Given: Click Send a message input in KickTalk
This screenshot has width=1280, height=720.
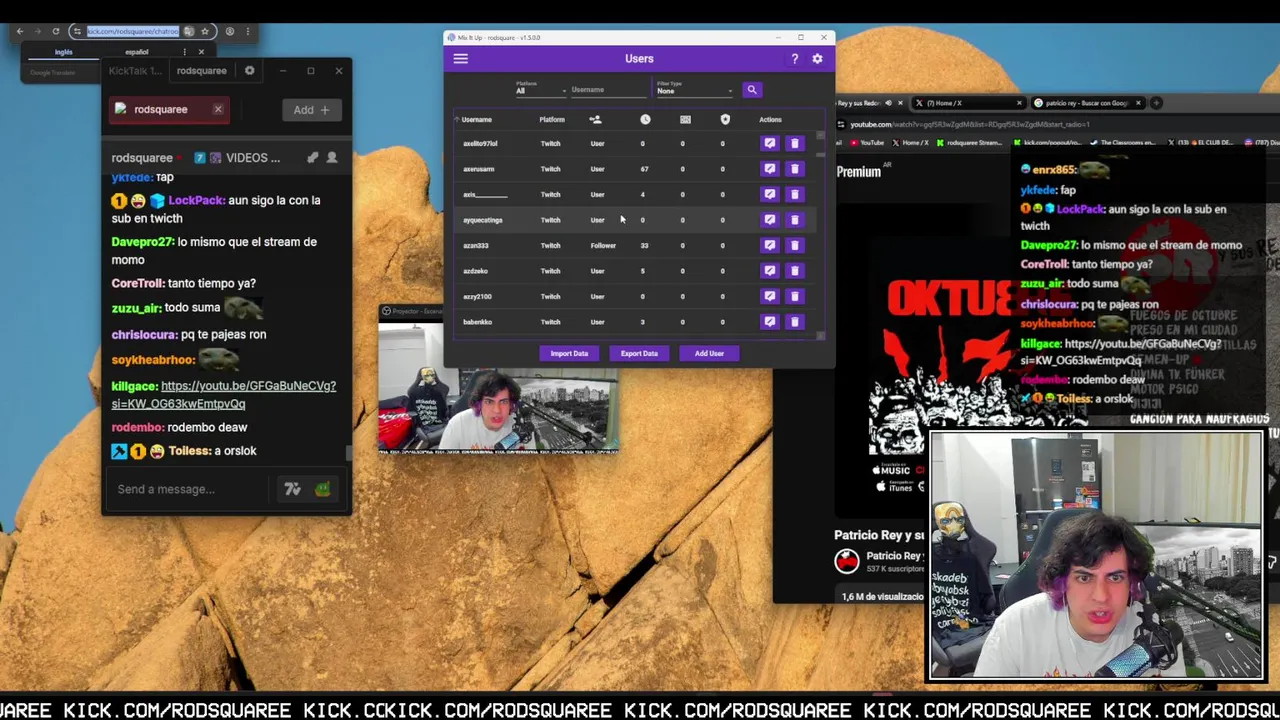Looking at the screenshot, I should click(188, 489).
